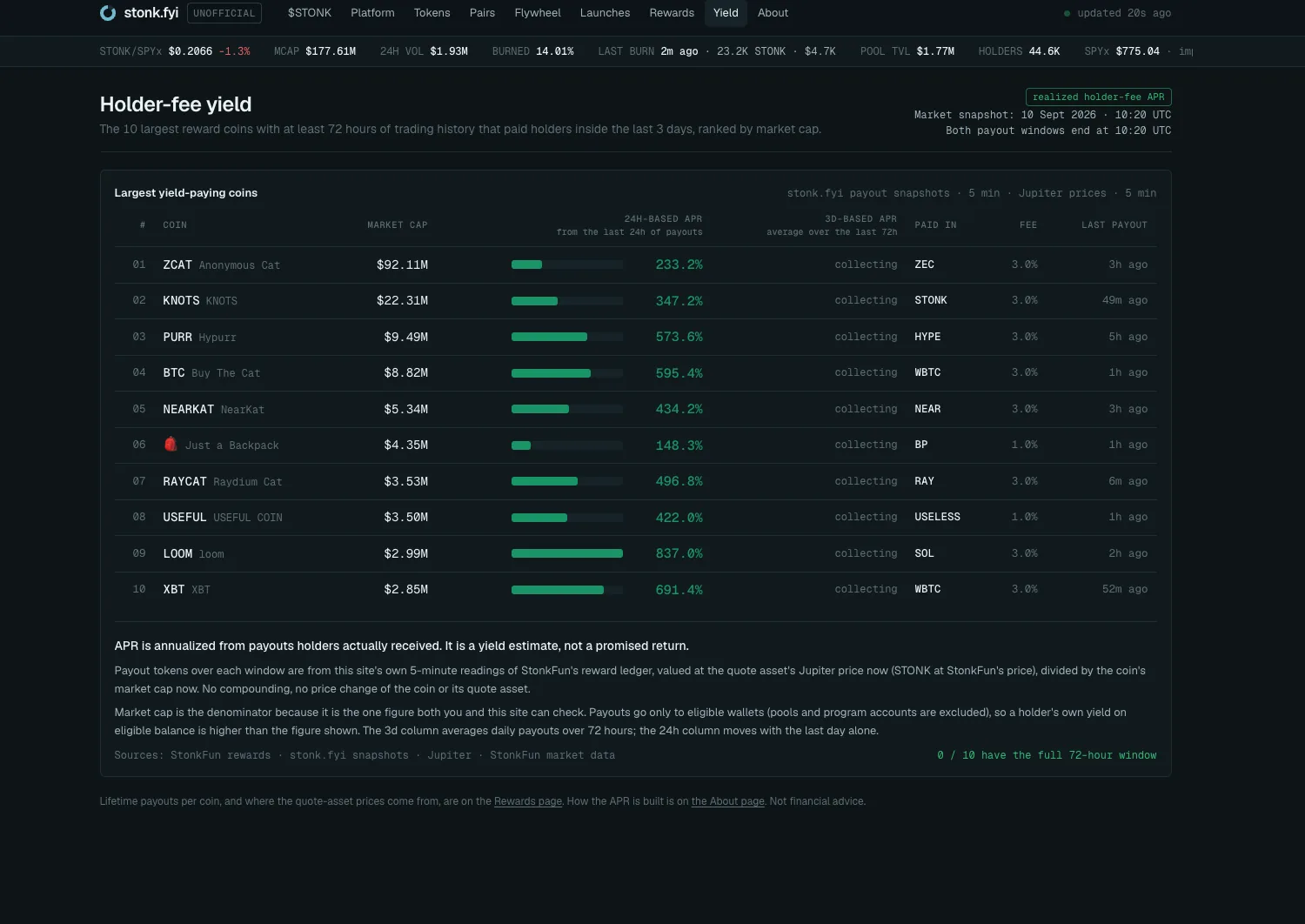Image resolution: width=1305 pixels, height=924 pixels.
Task: Click the 52m ago last payout
Action: pos(1125,589)
